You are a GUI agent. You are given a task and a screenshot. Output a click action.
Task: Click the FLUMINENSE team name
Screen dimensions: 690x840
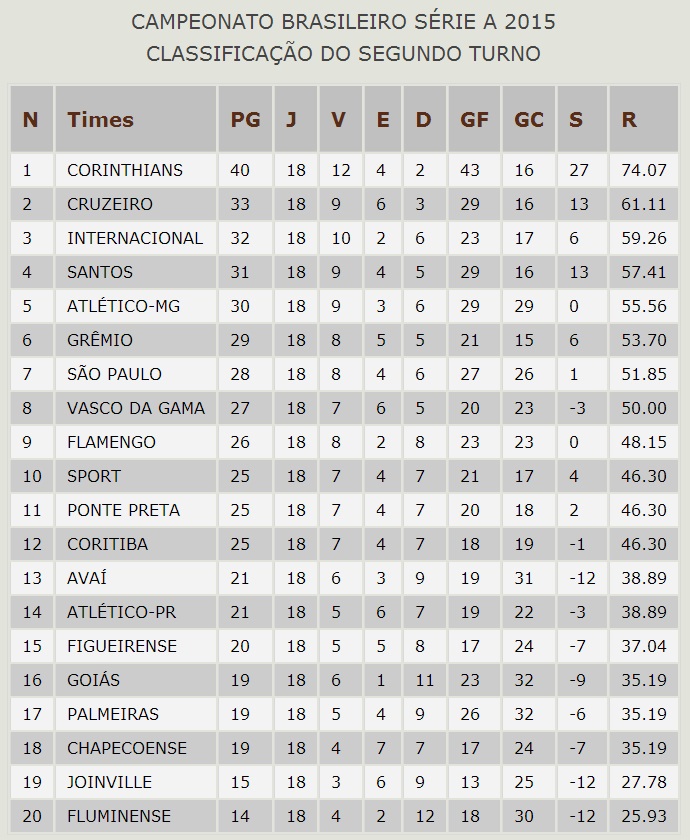click(119, 816)
